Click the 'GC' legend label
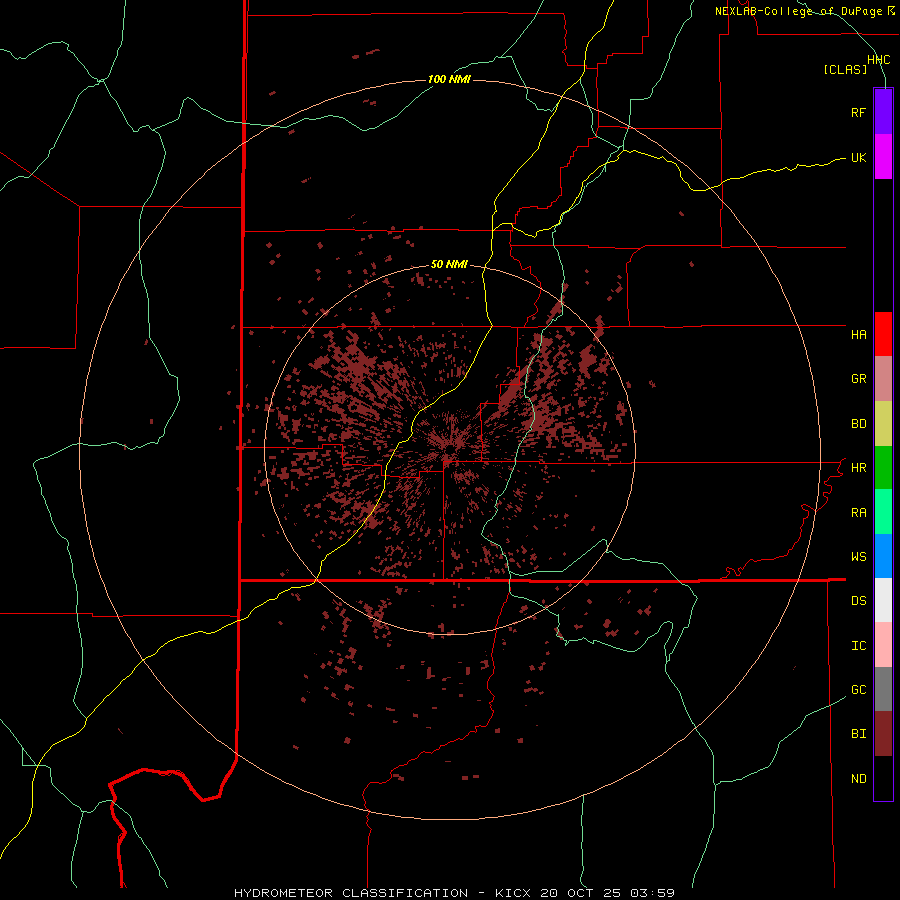The image size is (900, 900). pyautogui.click(x=858, y=690)
